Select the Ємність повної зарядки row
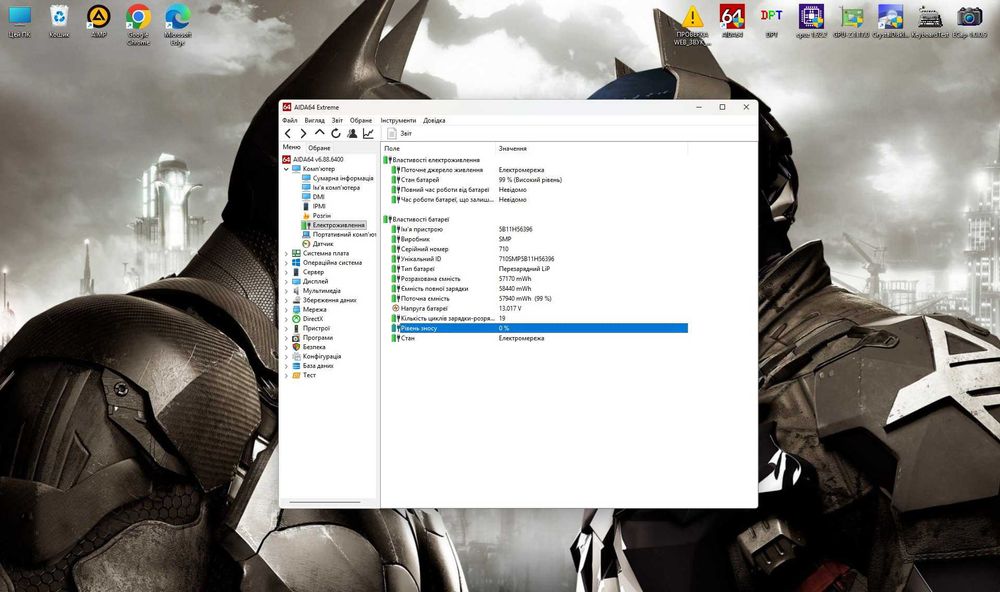Image resolution: width=1000 pixels, height=592 pixels. pos(540,288)
